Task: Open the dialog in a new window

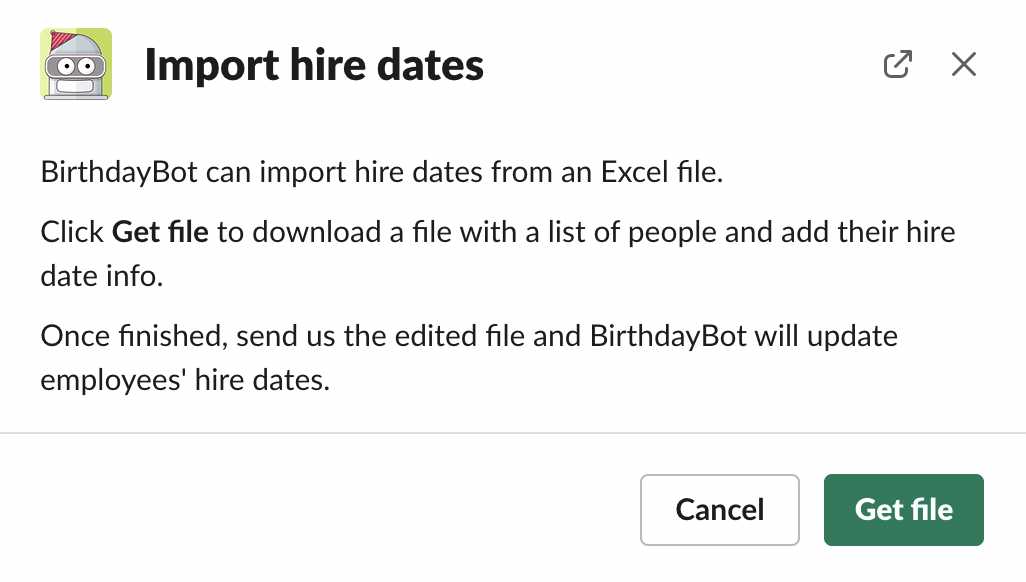Action: pyautogui.click(x=897, y=65)
